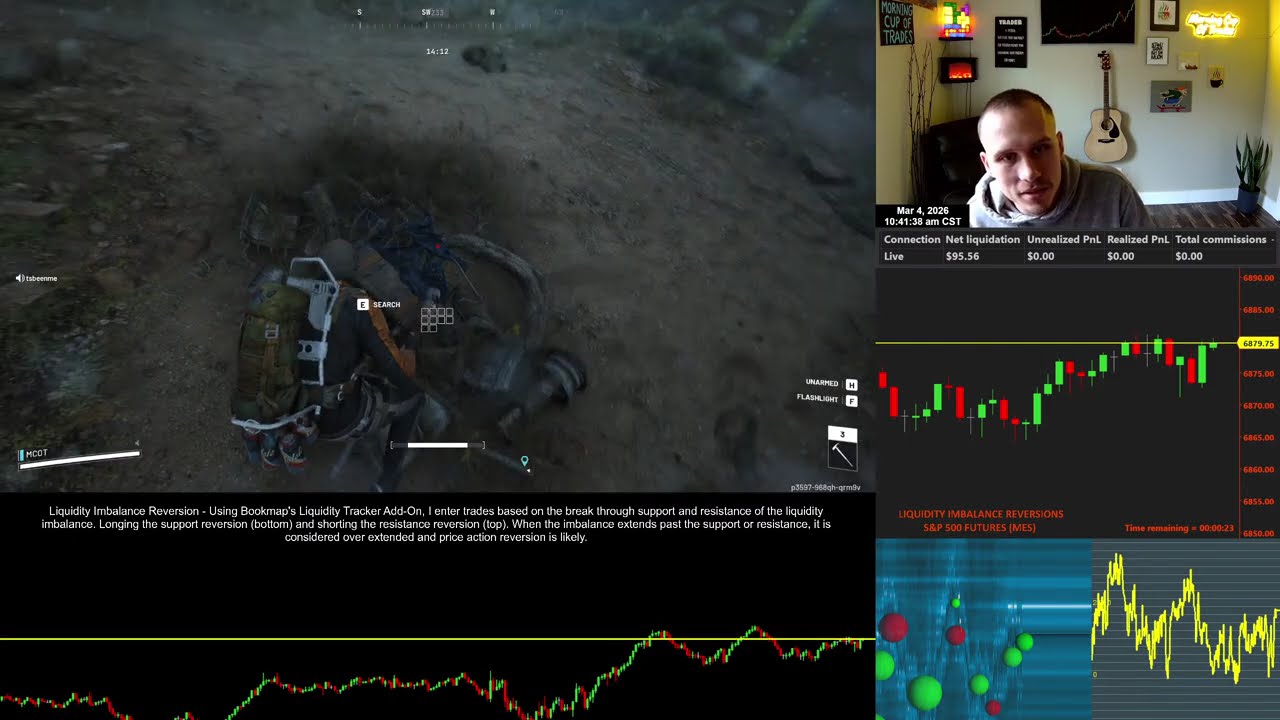Viewport: 1280px width, 720px height.
Task: Click the MCOT player name label
Action: coord(36,454)
